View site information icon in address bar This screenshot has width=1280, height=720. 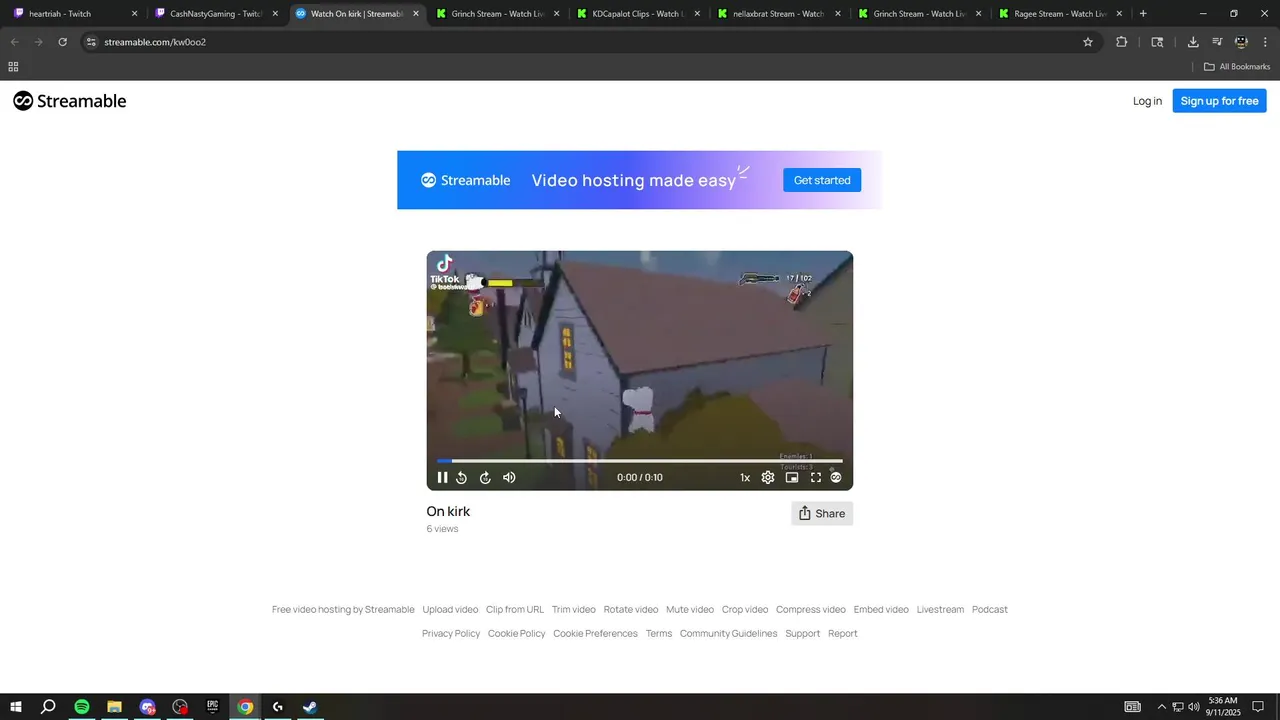91,42
